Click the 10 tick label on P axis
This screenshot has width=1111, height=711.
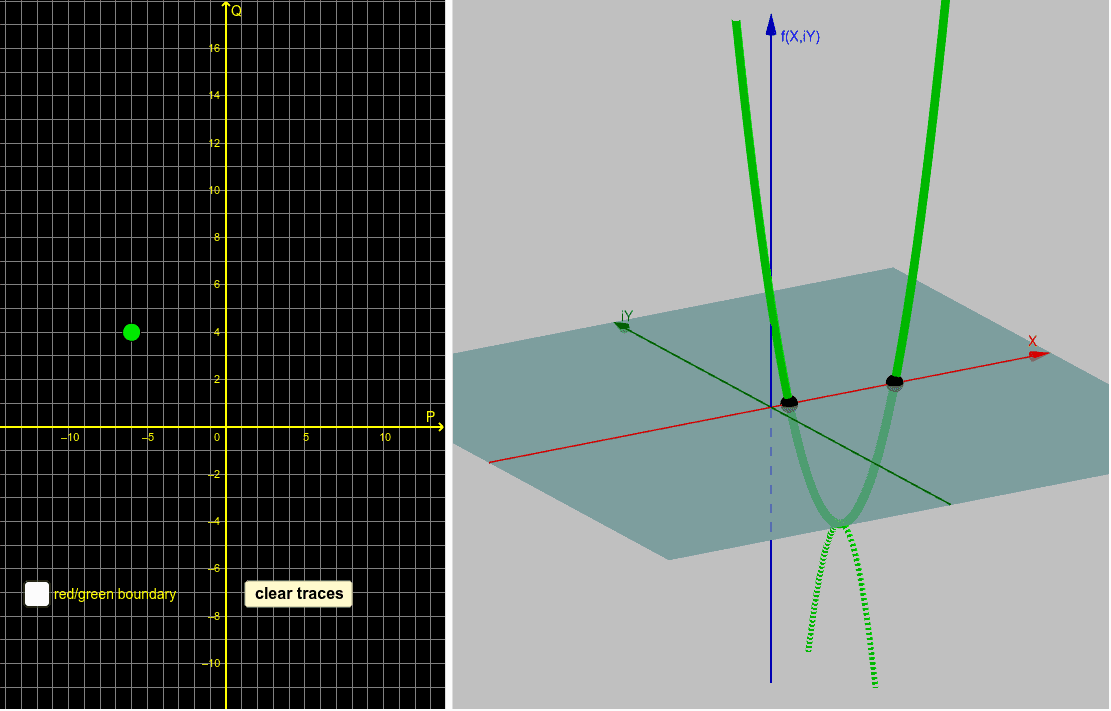click(x=385, y=437)
